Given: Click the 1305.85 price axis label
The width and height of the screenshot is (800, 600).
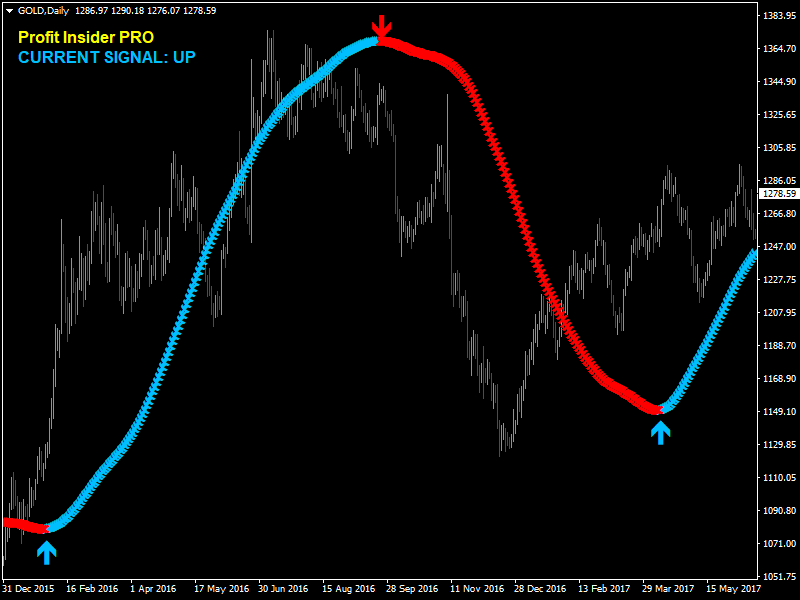Looking at the screenshot, I should pyautogui.click(x=779, y=148).
